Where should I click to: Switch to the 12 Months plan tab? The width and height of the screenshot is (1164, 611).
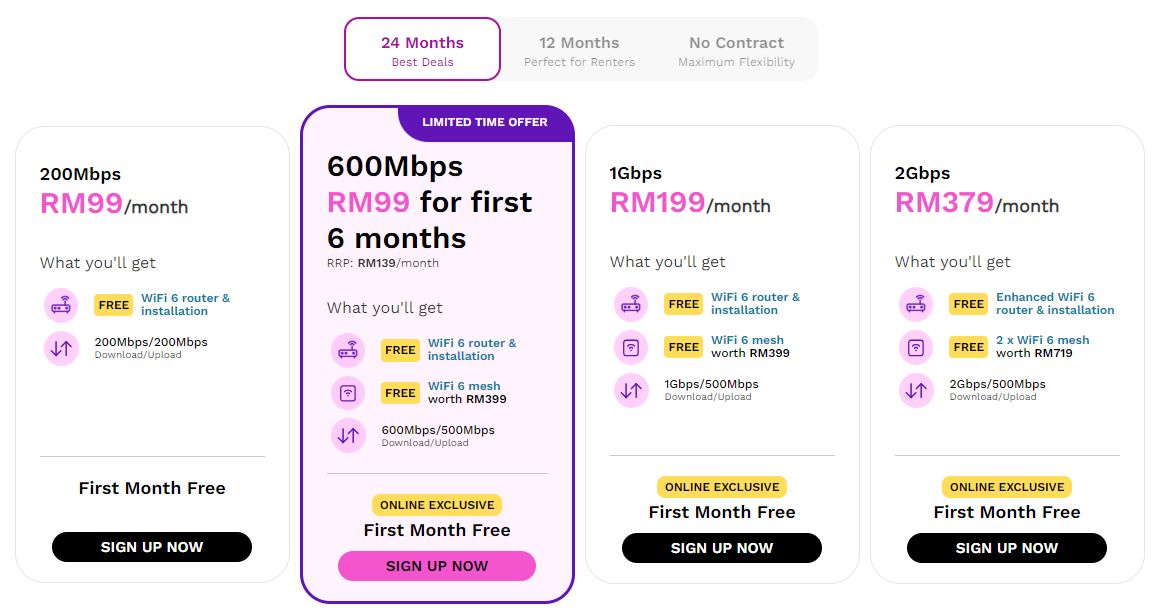(580, 49)
